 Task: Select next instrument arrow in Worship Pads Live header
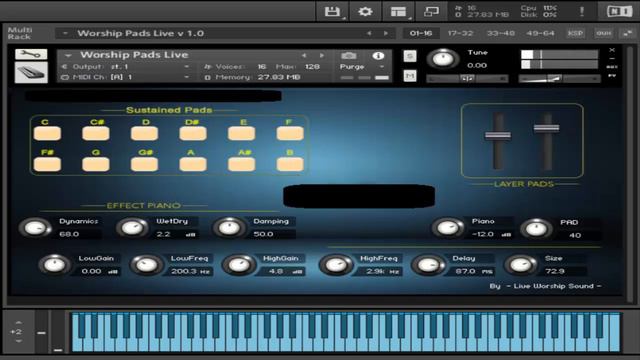[322, 55]
